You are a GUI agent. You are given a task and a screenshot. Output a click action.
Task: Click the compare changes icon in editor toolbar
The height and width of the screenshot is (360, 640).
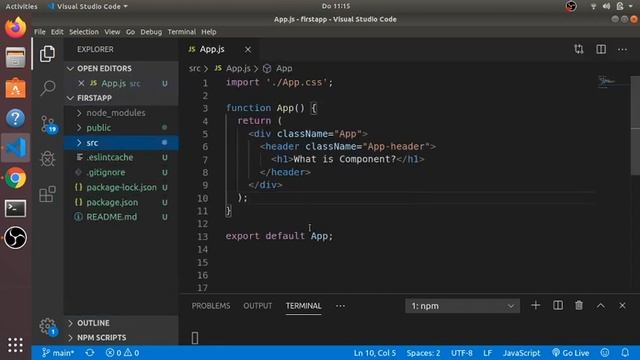[x=579, y=49]
